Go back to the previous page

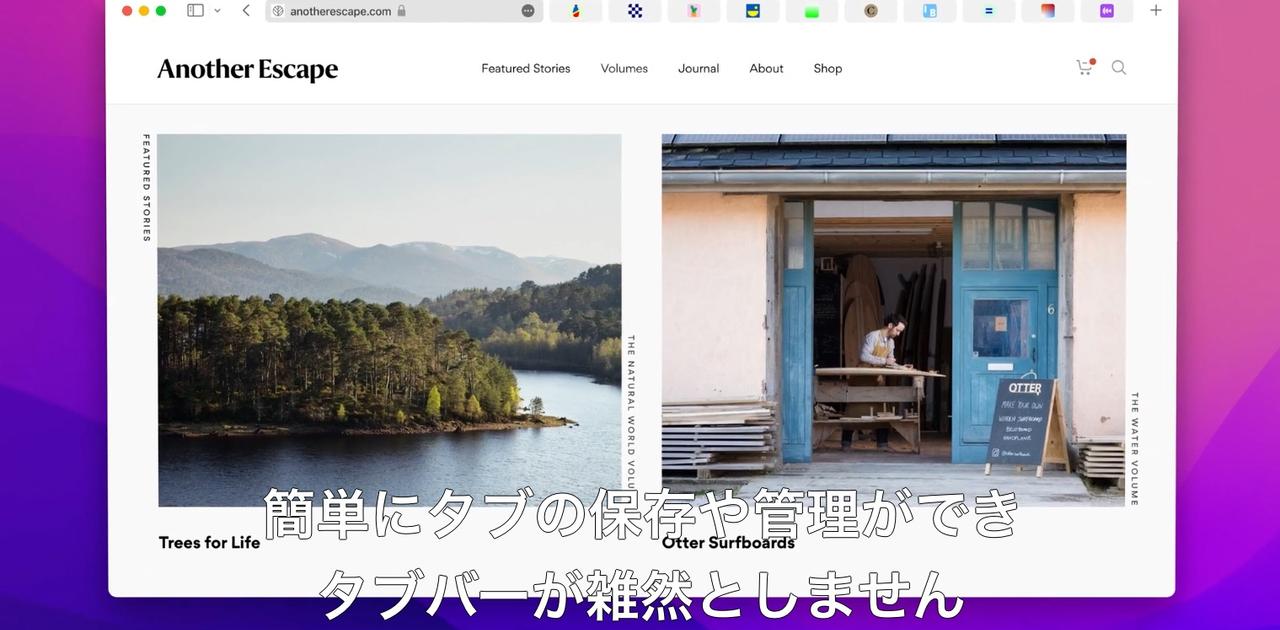pyautogui.click(x=246, y=11)
